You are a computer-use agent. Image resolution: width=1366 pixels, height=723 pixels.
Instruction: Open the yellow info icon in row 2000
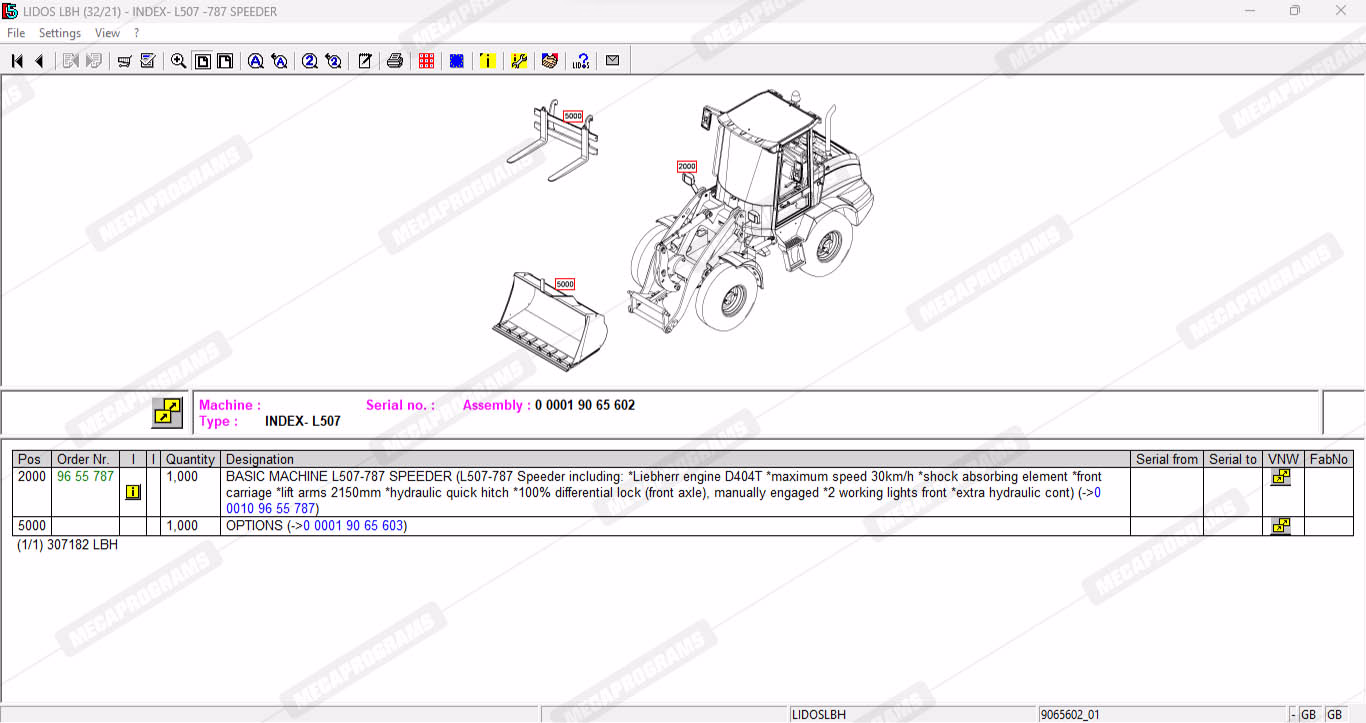(x=133, y=492)
